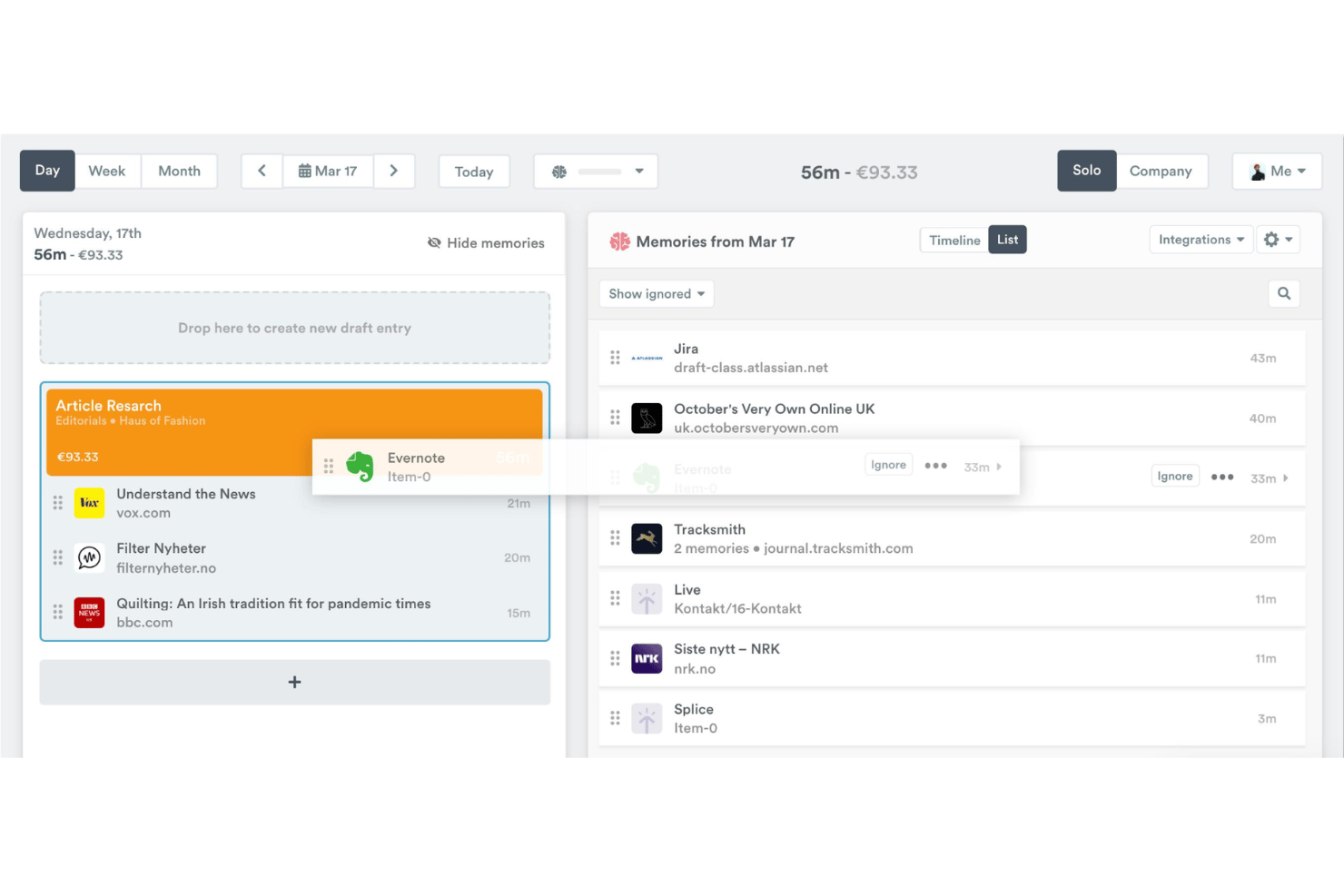The image size is (1344, 896).
Task: Expand the 33m arrow on Evernote list row
Action: click(1286, 478)
